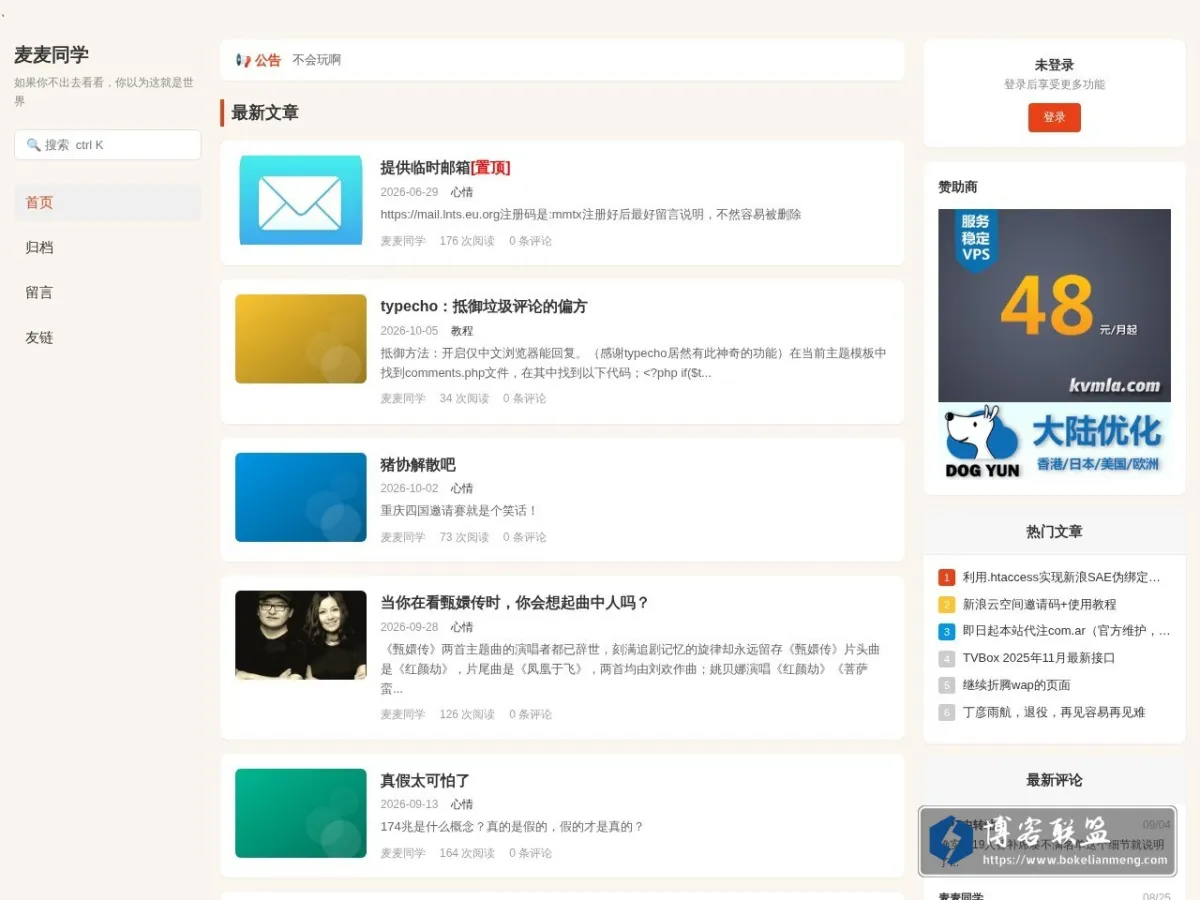Viewport: 1200px width, 900px height.
Task: Open hot article TVBox 2025年11月最新接口
Action: point(1039,658)
